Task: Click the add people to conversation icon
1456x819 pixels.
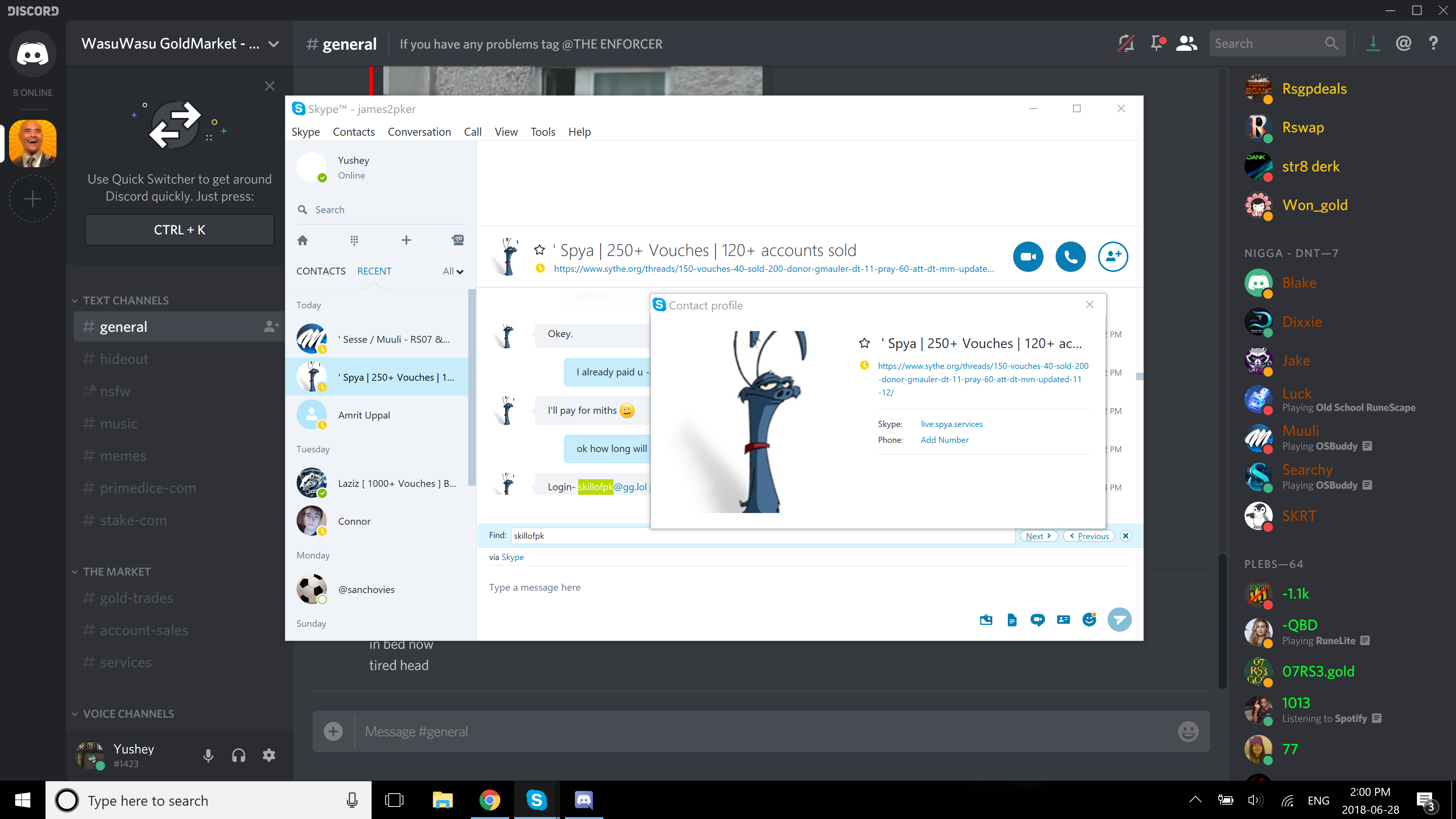Action: coord(1112,257)
